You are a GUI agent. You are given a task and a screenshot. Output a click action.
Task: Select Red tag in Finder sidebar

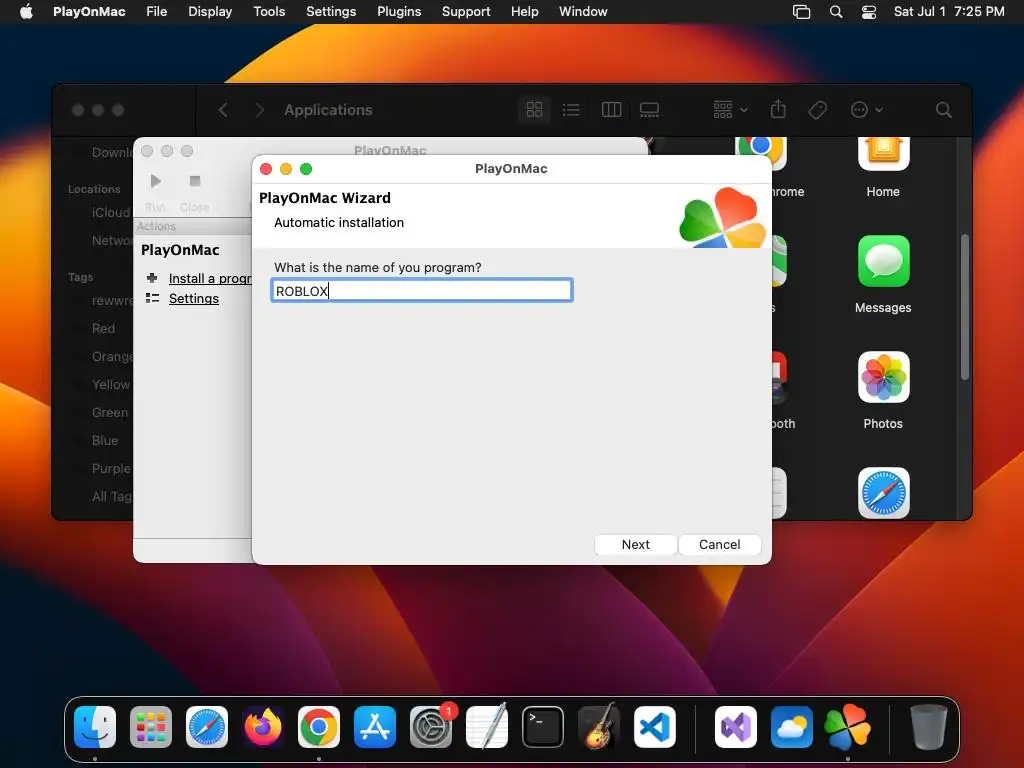point(103,328)
